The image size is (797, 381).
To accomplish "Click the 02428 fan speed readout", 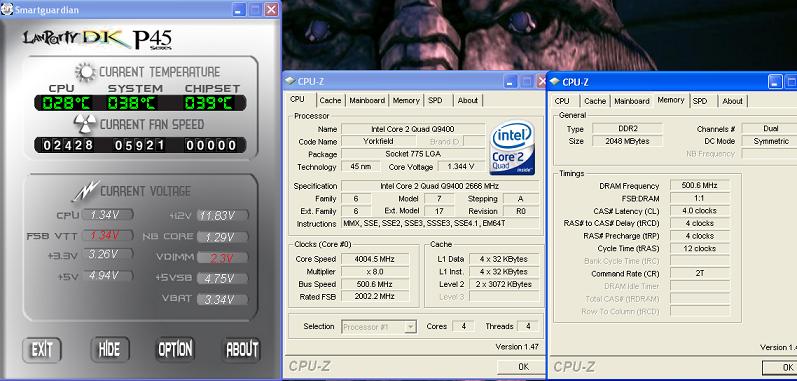I will (x=68, y=145).
